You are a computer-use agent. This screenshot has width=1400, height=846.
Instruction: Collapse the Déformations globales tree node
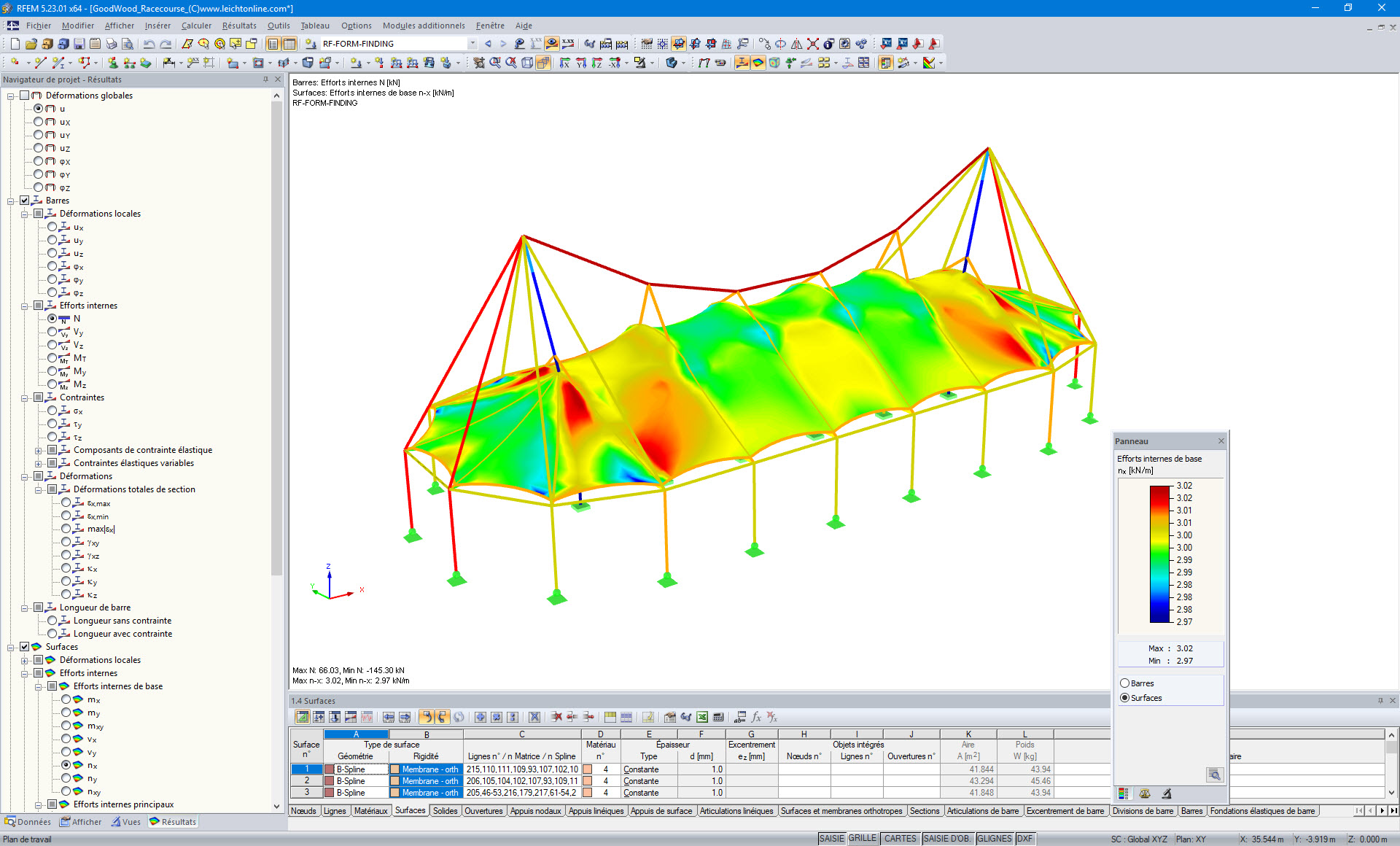click(x=10, y=96)
